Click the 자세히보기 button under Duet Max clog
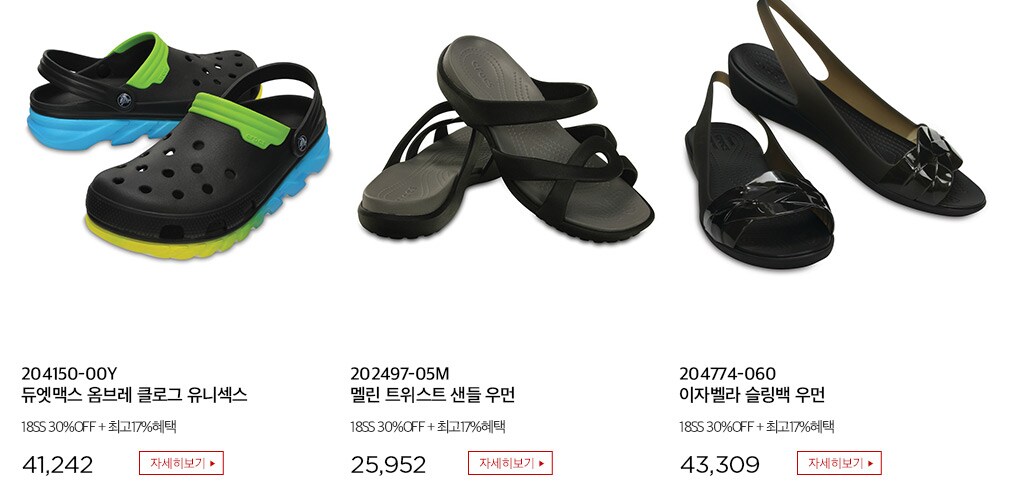This screenshot has height=487, width=1020. (x=181, y=463)
